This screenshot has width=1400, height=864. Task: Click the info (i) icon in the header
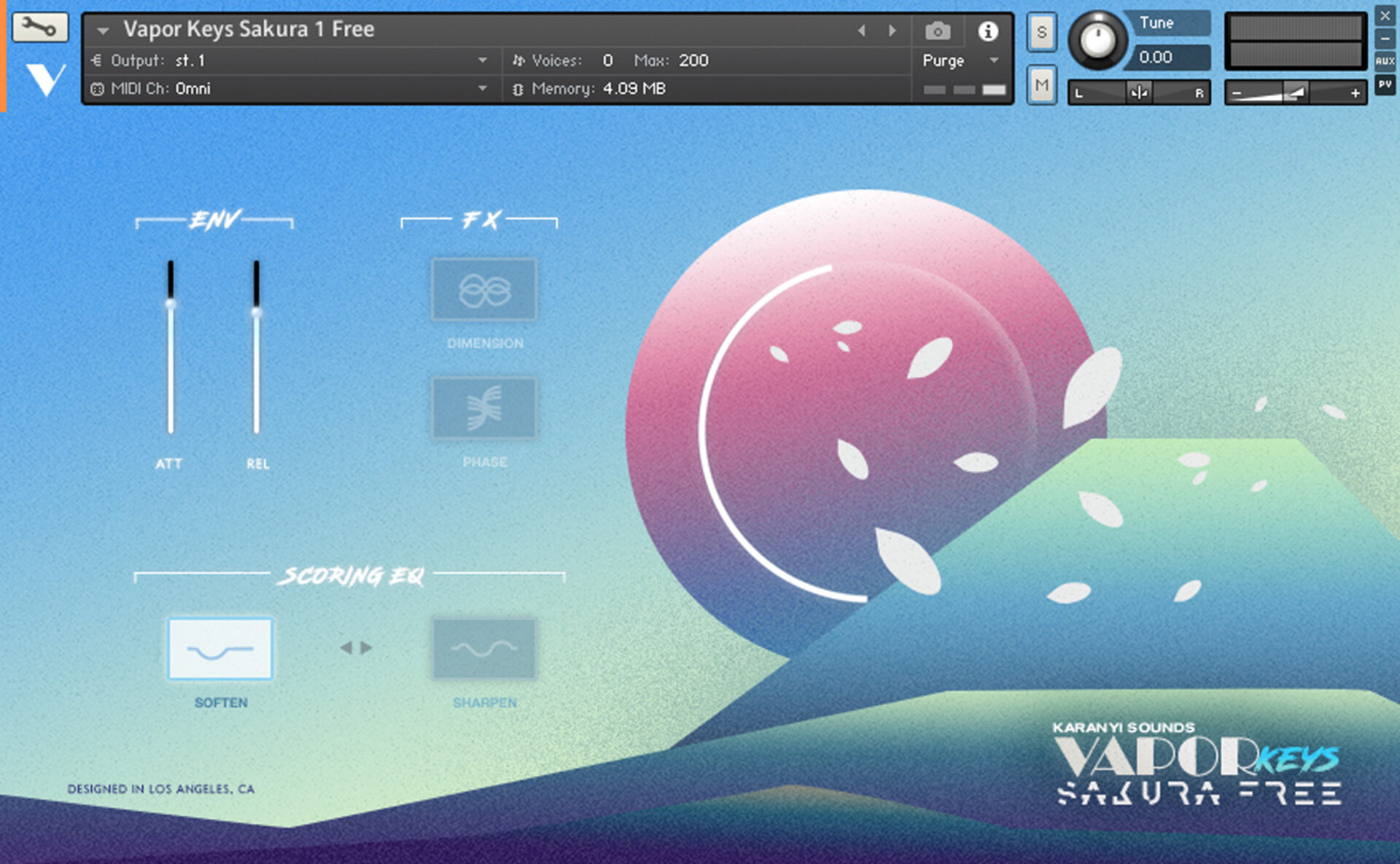pyautogui.click(x=989, y=31)
